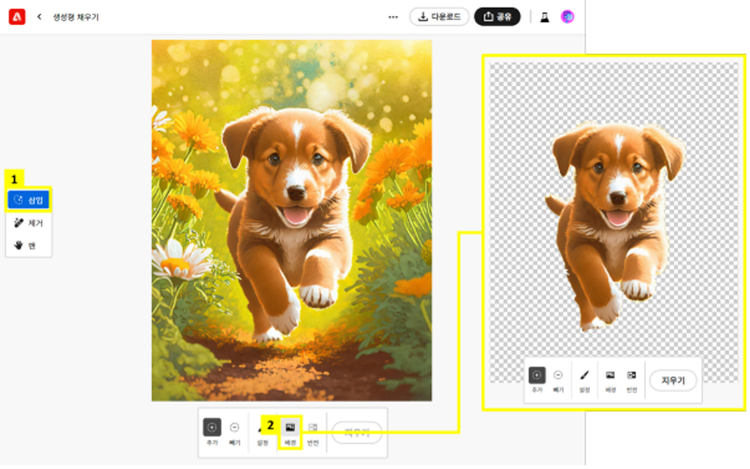Viewport: 750px width, 469px height.
Task: Select 추가 add mode in main toolbar
Action: 212,432
